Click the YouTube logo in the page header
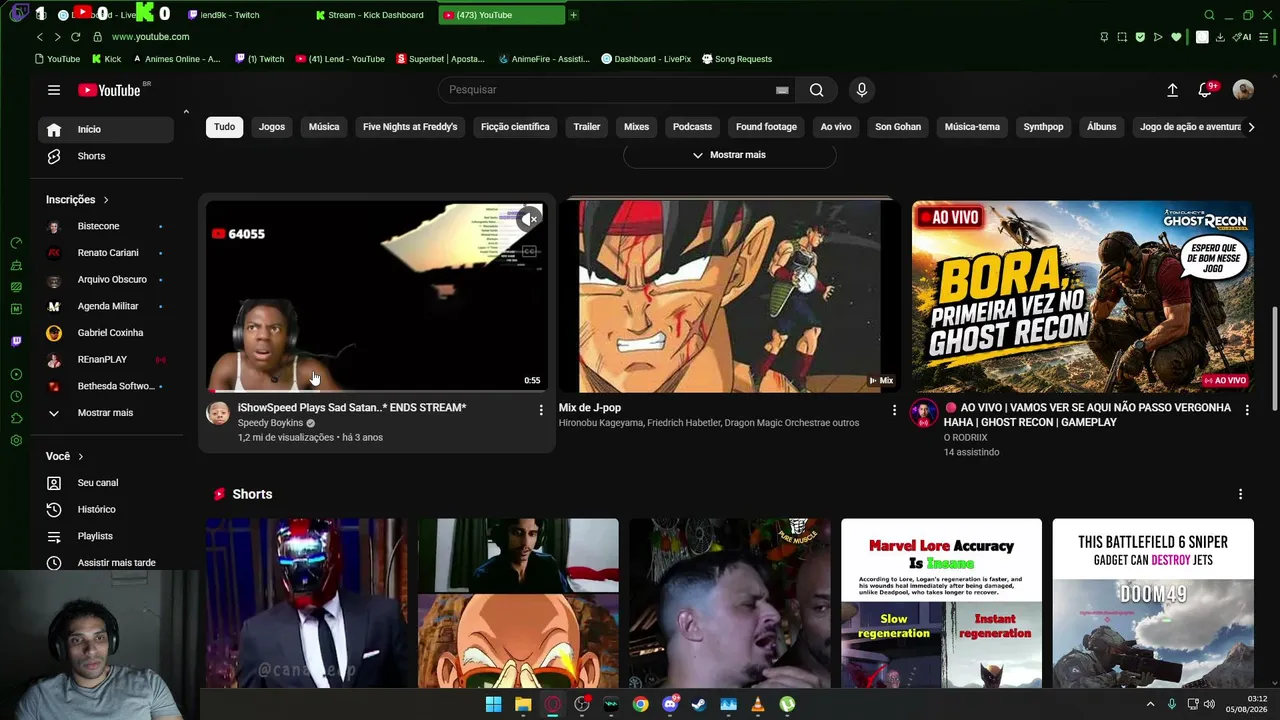1280x720 pixels. pos(109,90)
